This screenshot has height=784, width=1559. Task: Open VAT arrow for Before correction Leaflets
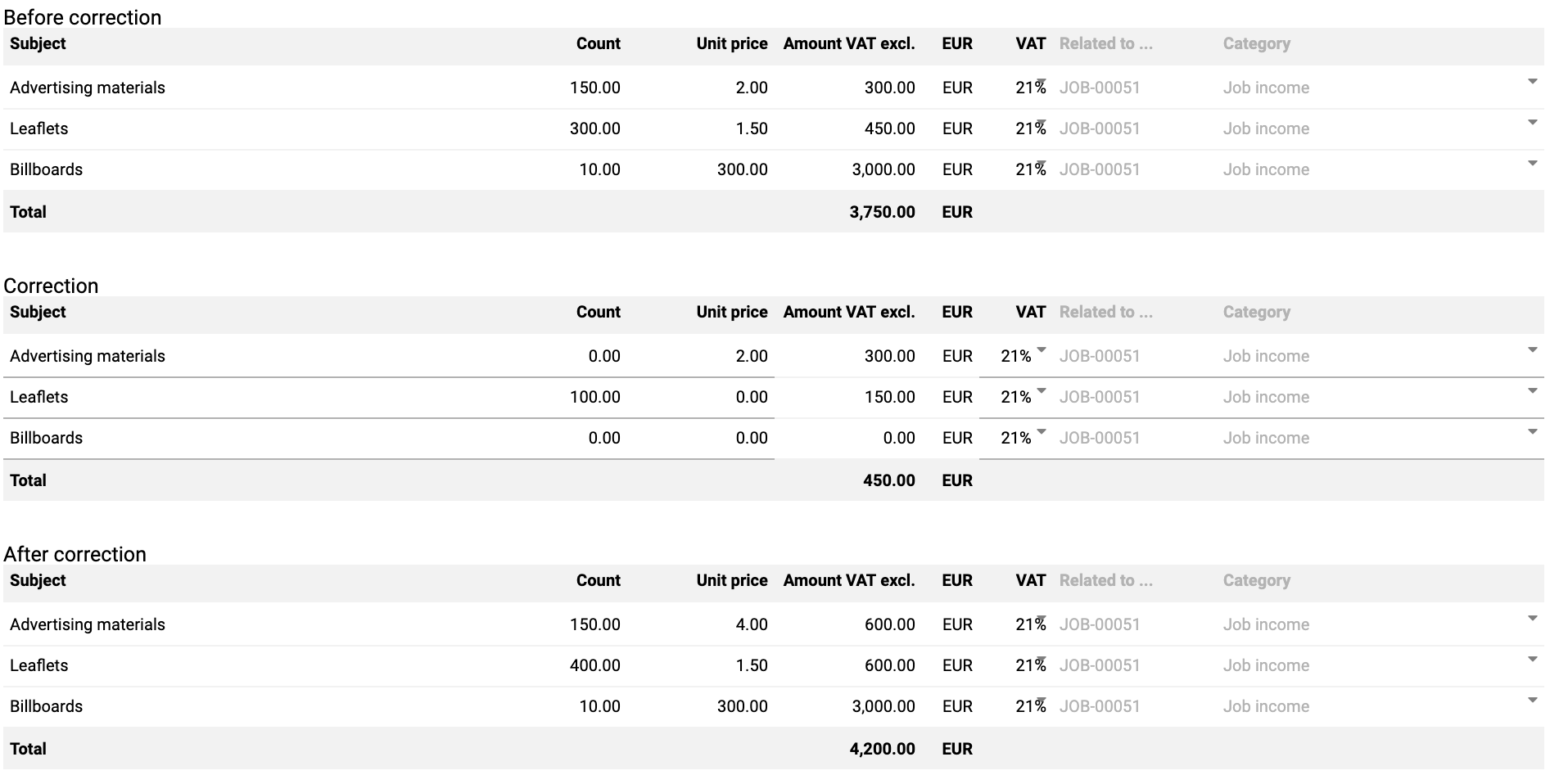[x=1042, y=123]
